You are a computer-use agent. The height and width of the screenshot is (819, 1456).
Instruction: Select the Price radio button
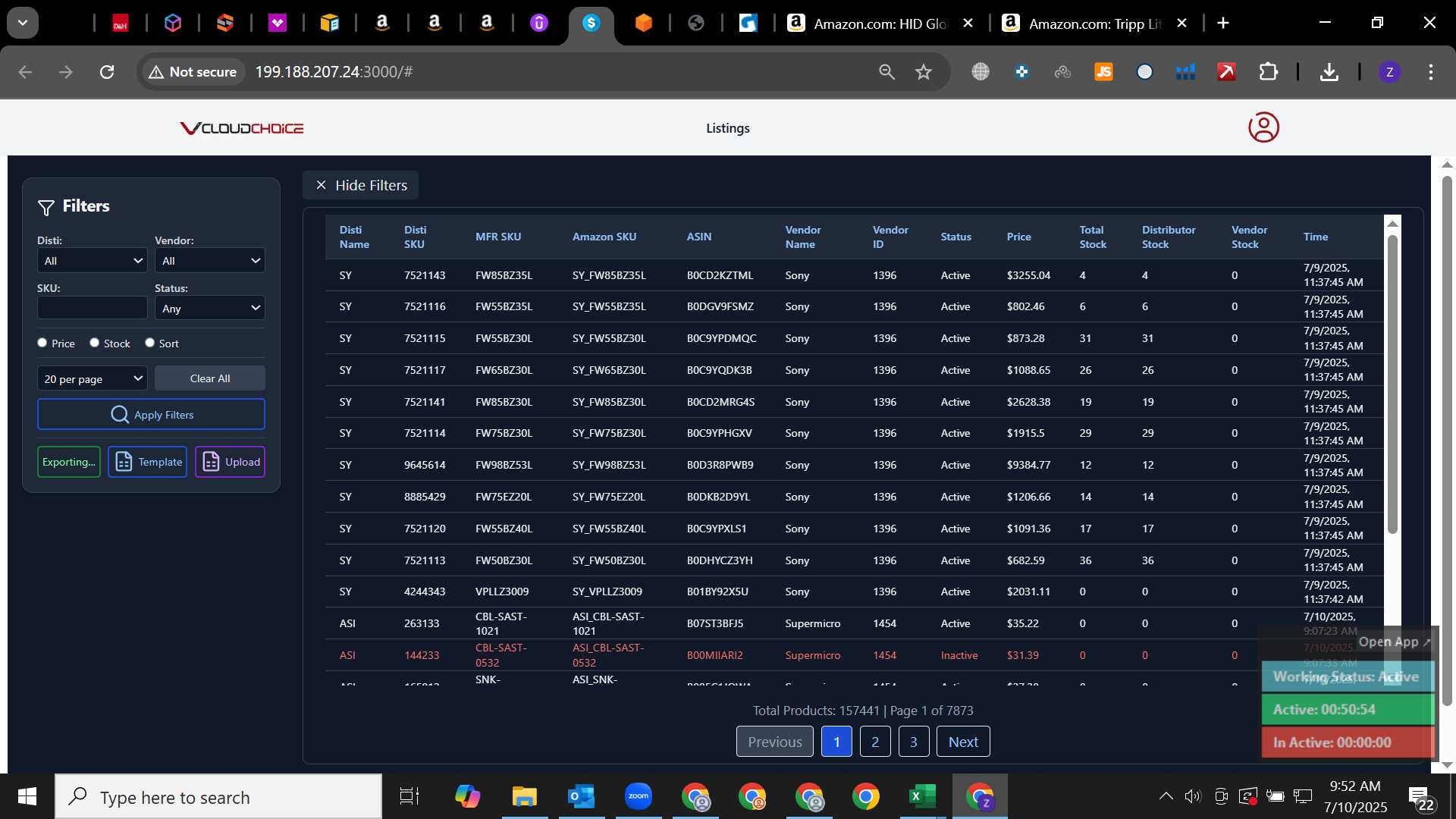point(42,343)
